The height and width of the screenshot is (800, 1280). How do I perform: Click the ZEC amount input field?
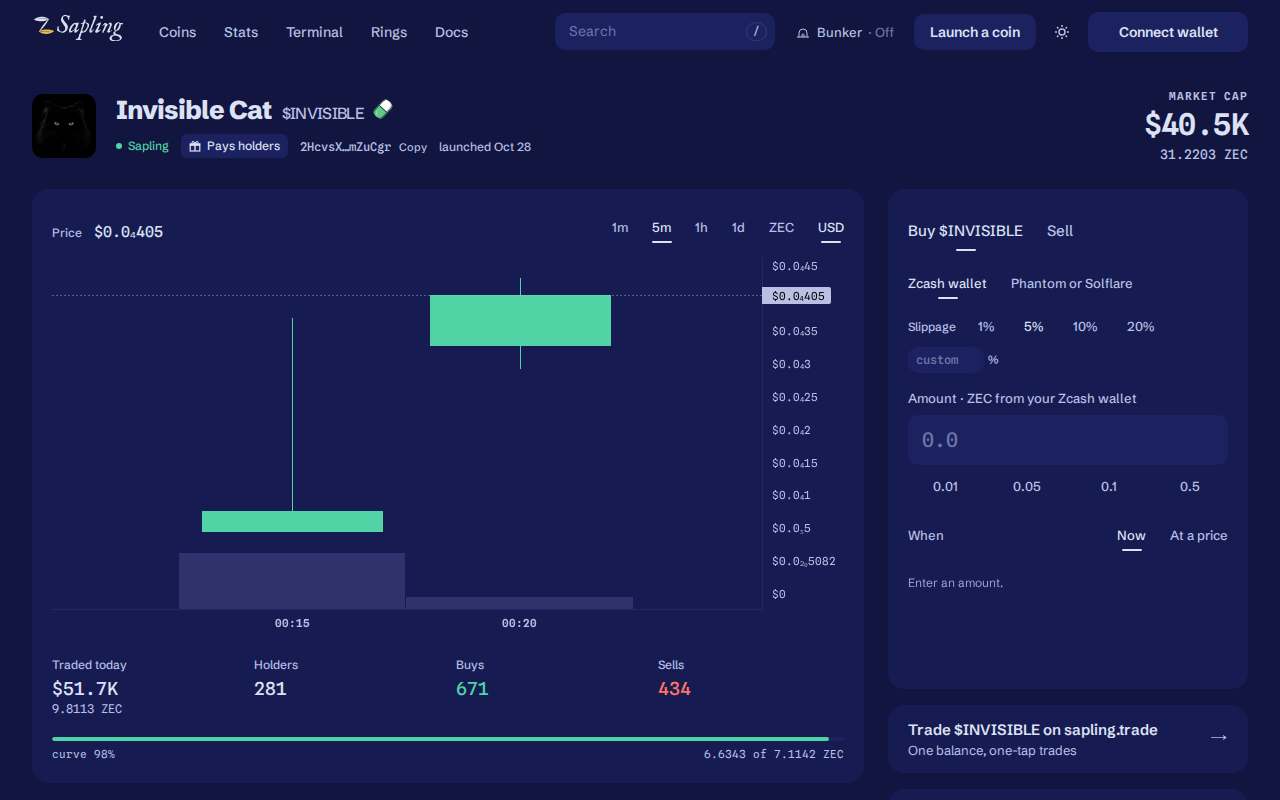[x=1067, y=440]
